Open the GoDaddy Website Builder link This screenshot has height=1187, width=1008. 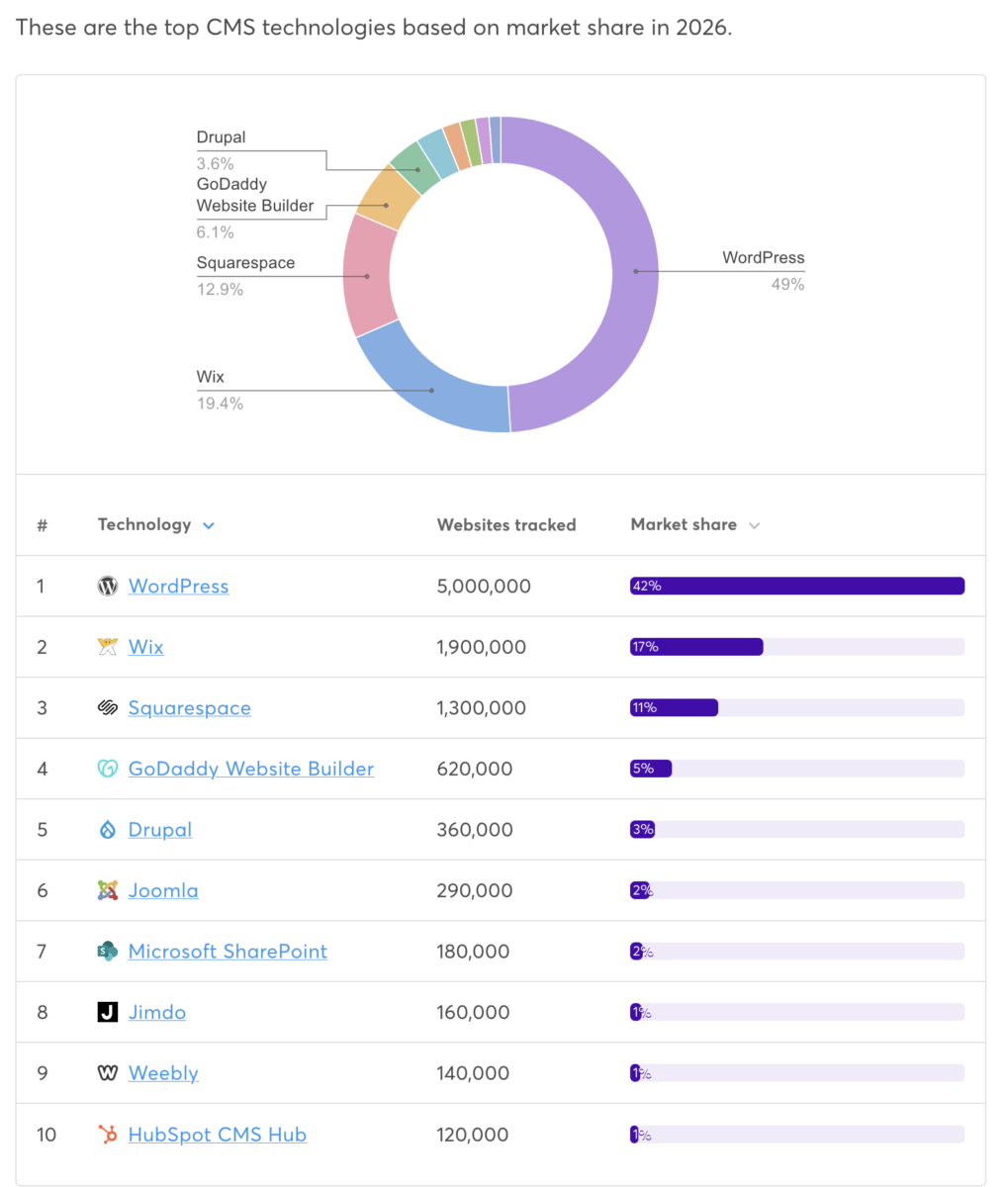click(x=251, y=769)
